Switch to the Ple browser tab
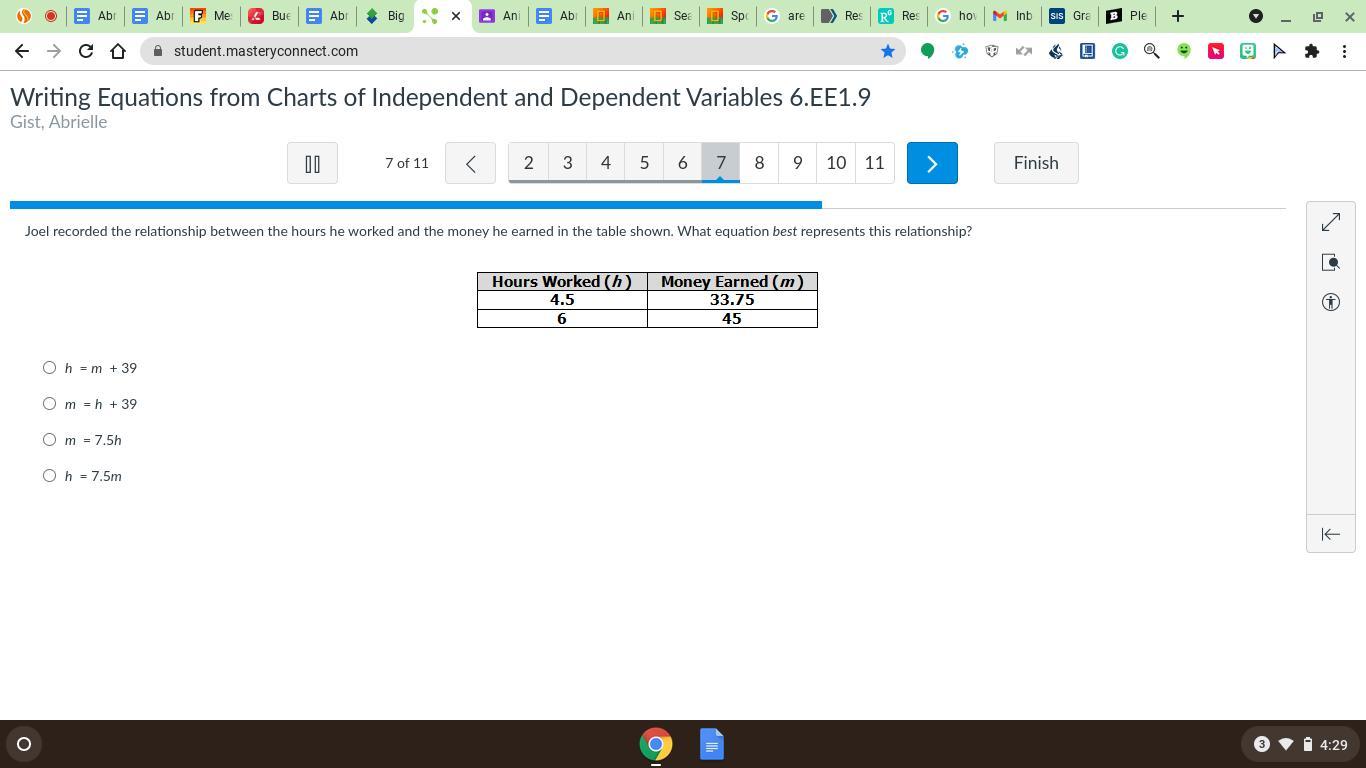 (x=1128, y=16)
